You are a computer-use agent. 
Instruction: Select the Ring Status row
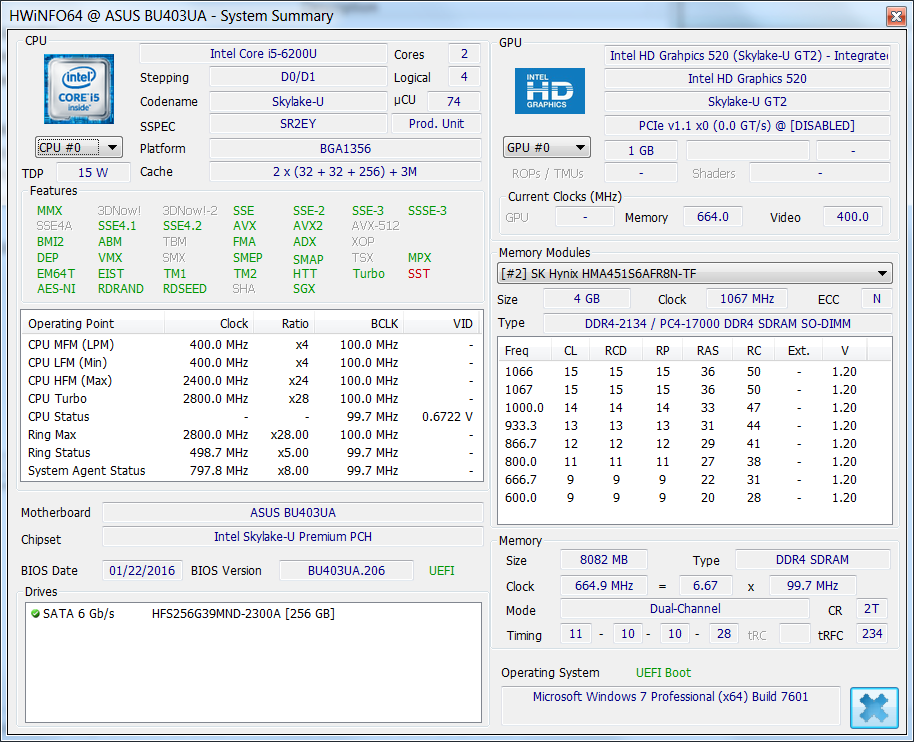tap(252, 453)
